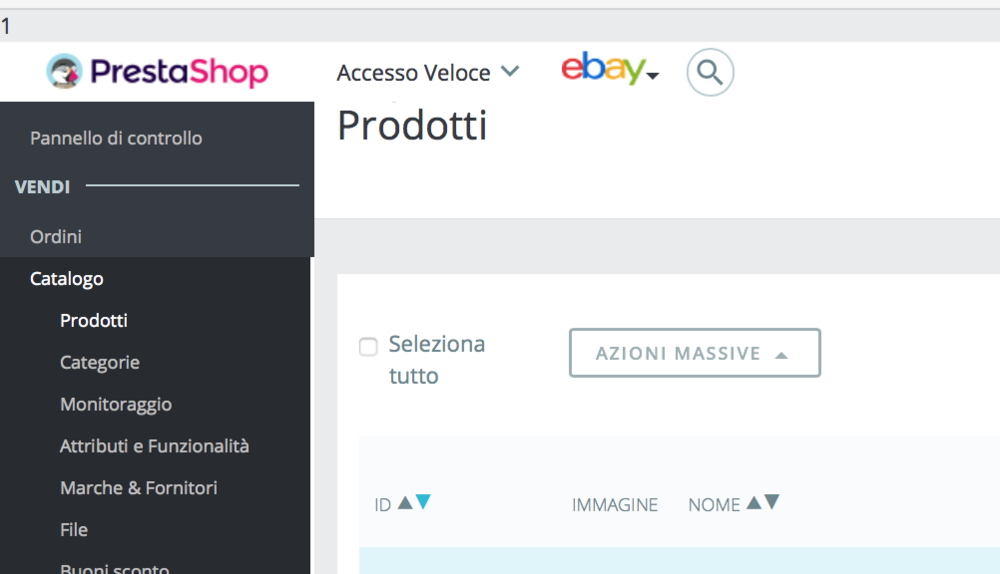Open Categorie submenu item

tap(100, 363)
